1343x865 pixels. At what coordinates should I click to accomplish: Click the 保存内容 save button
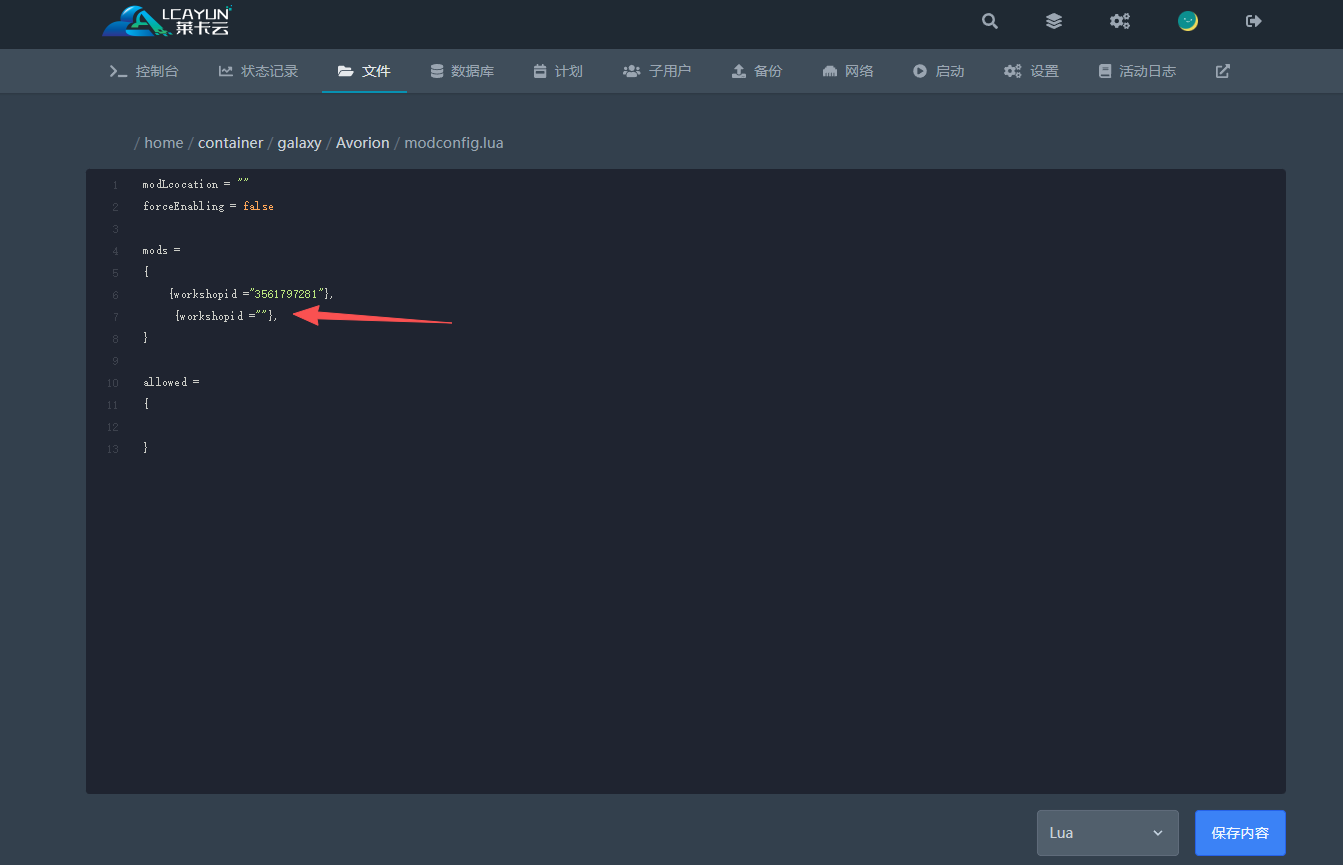click(1239, 833)
